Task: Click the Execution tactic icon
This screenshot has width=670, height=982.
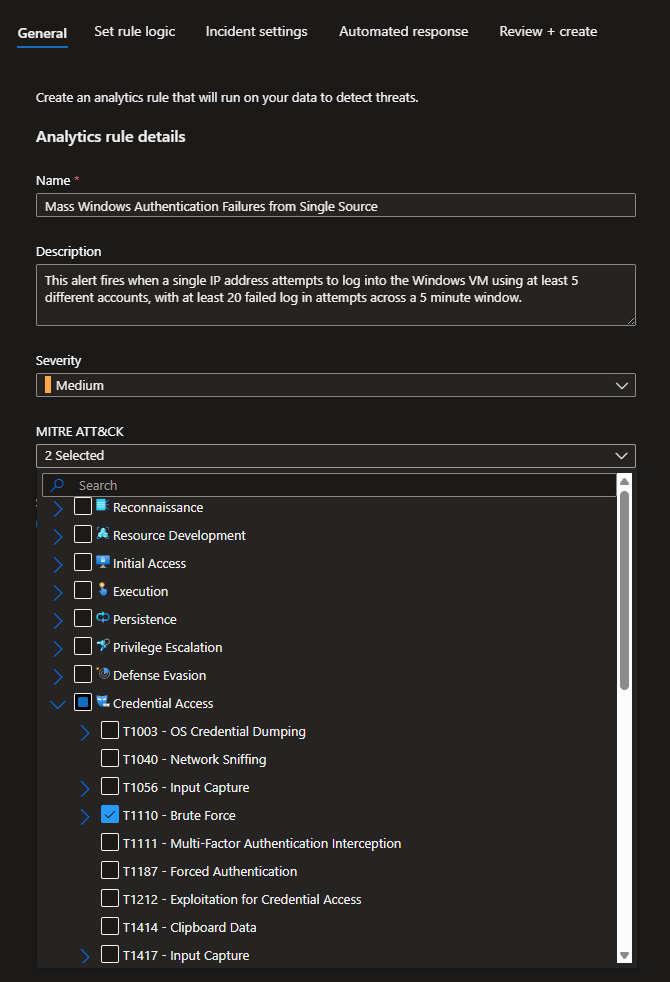Action: click(102, 590)
